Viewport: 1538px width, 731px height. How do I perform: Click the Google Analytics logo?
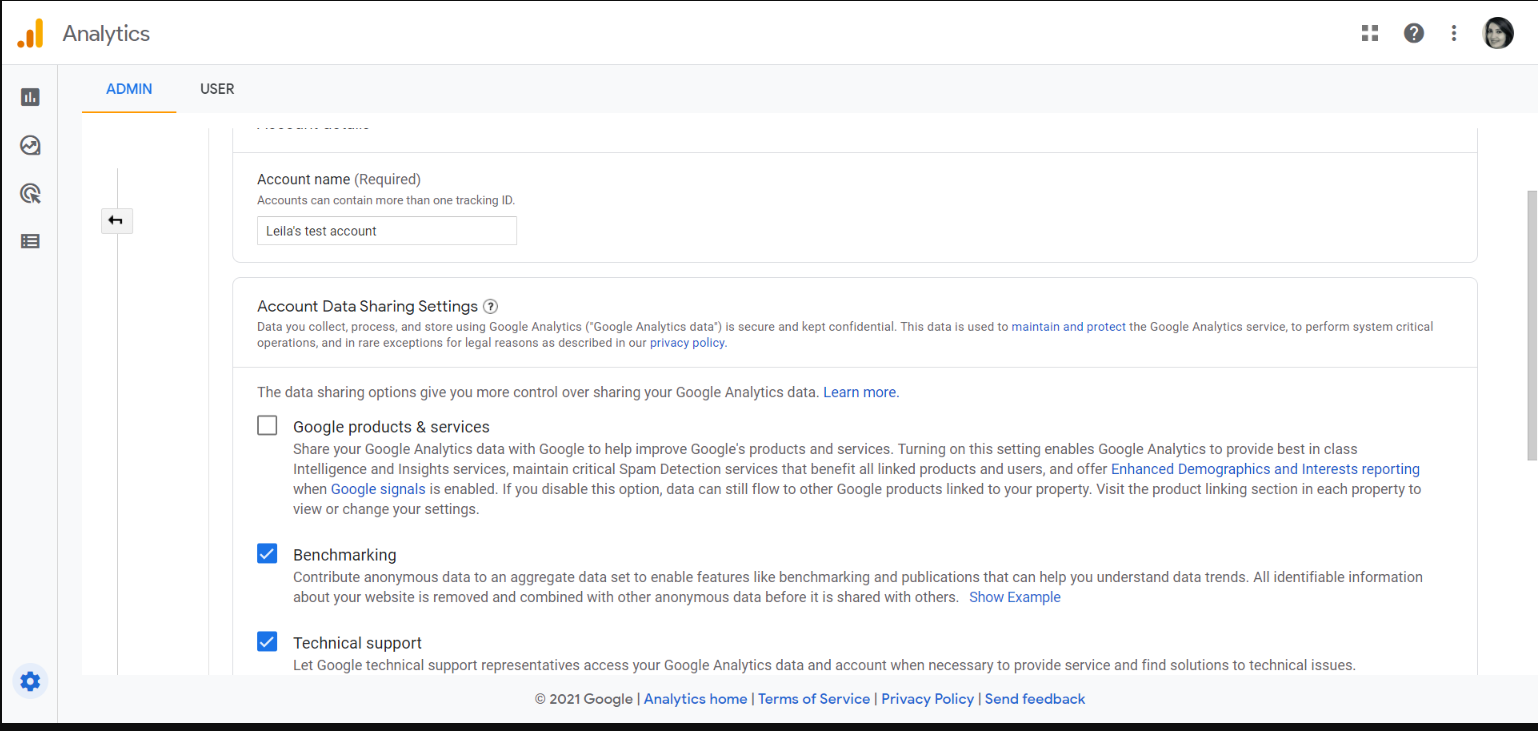pos(31,33)
